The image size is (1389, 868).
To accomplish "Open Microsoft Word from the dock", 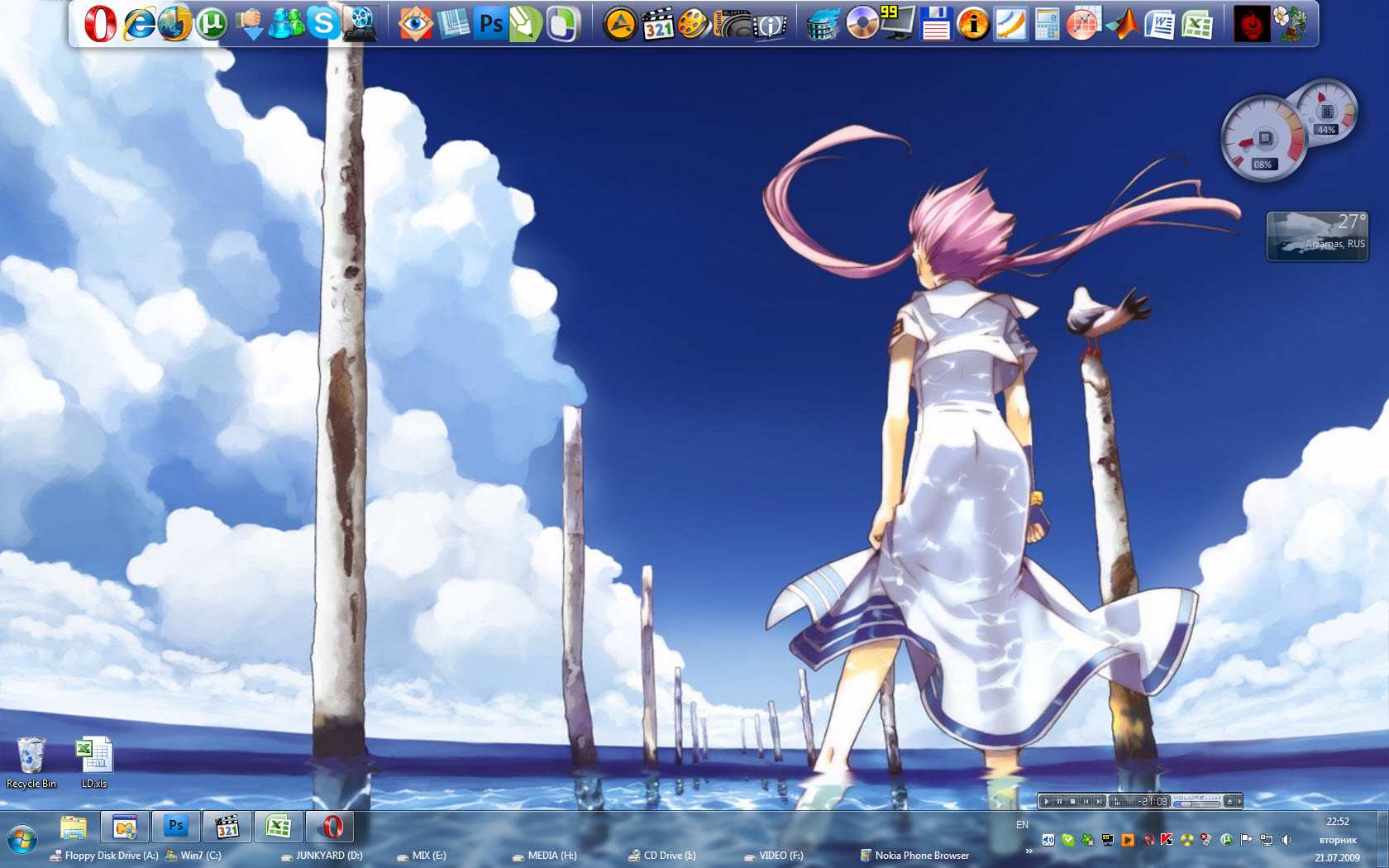I will coord(1159,23).
